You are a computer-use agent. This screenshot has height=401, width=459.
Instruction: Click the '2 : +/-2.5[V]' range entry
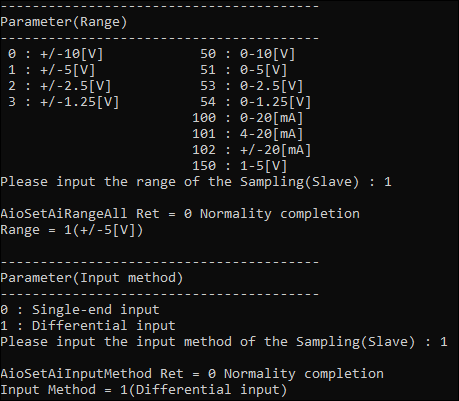(x=60, y=86)
